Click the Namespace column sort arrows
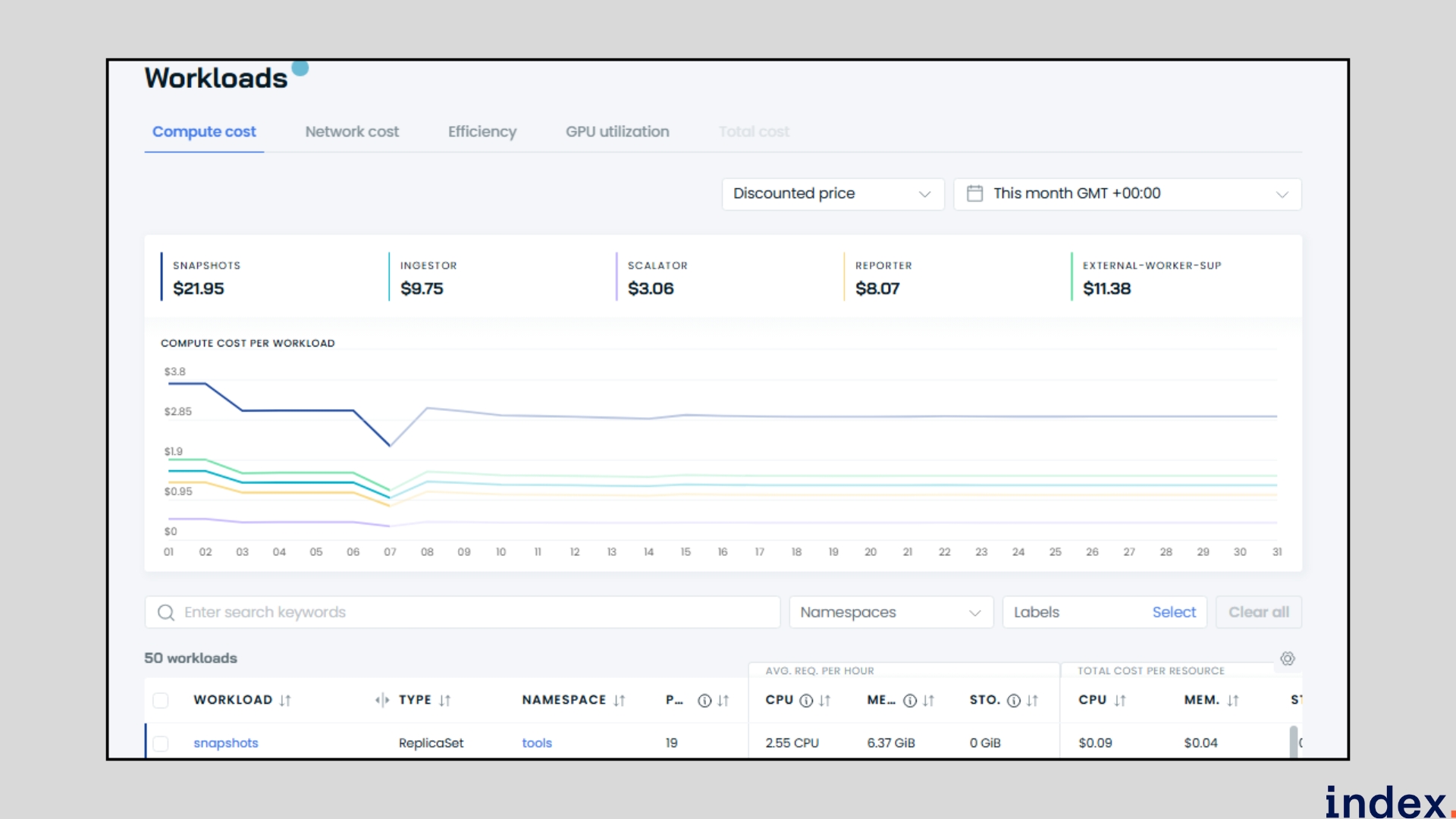Viewport: 1456px width, 819px height. pos(620,700)
